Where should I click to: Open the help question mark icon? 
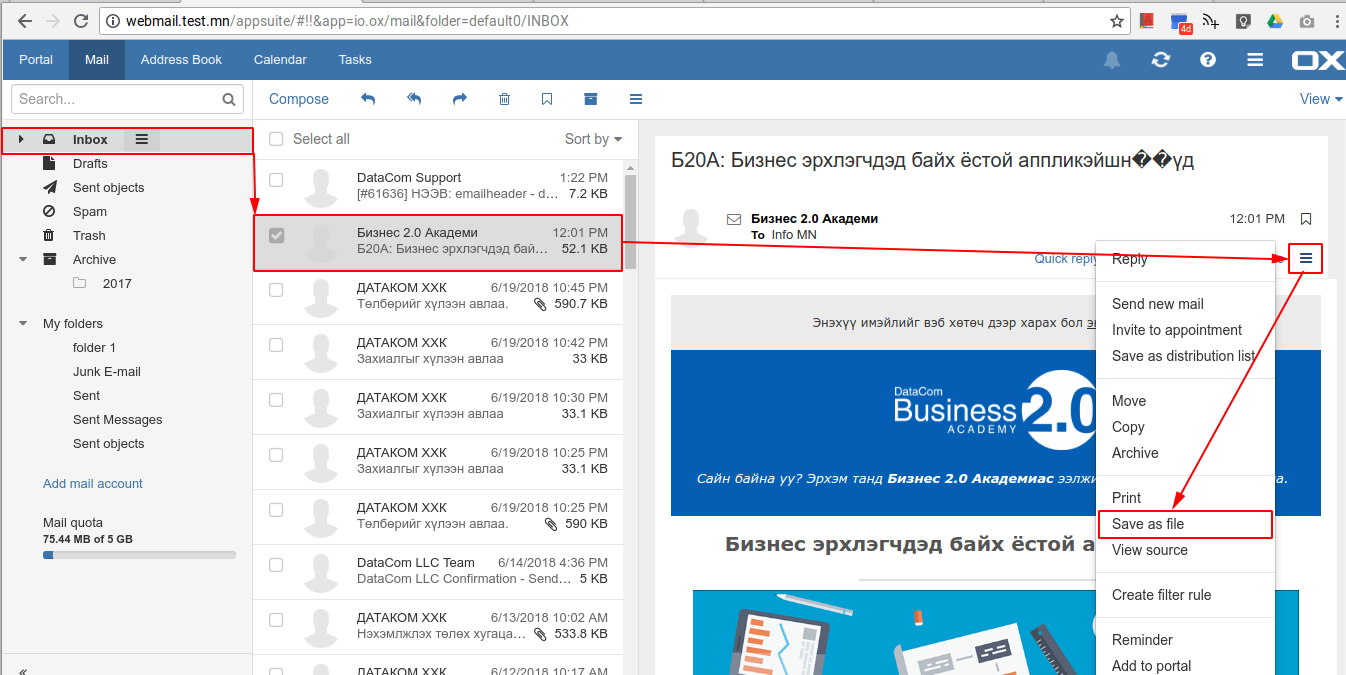(x=1208, y=60)
